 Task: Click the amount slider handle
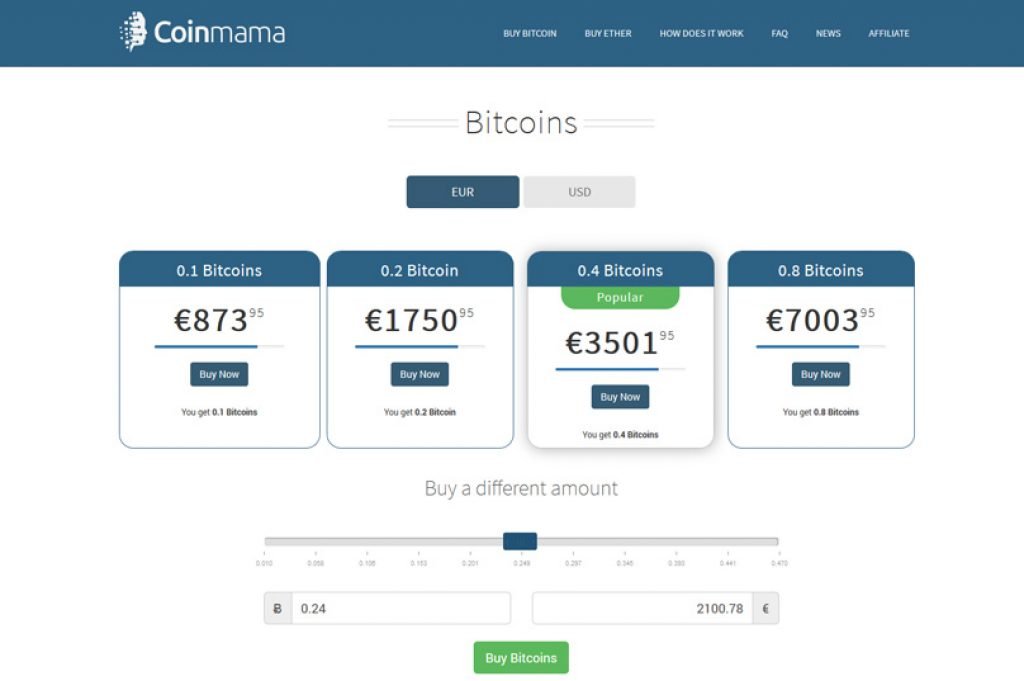tap(520, 541)
